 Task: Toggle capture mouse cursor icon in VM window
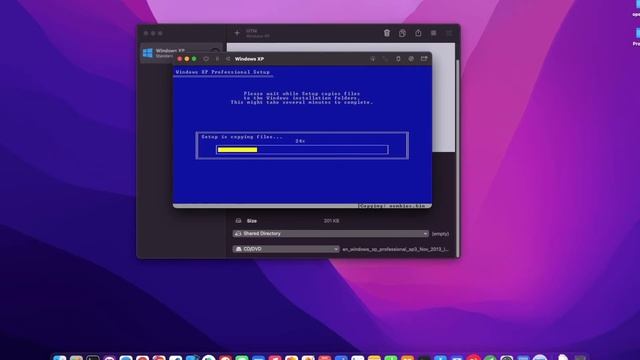[x=373, y=59]
